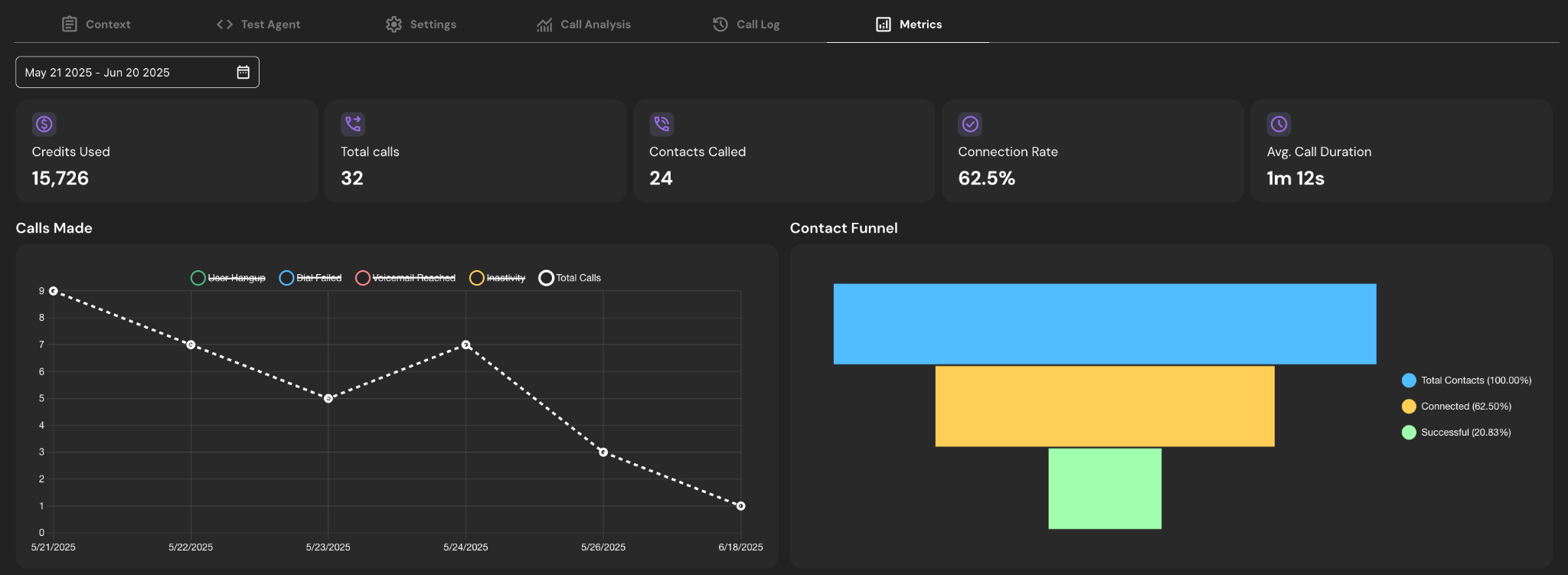The width and height of the screenshot is (1568, 575).
Task: Click the Avg. Call Duration clock icon
Action: click(x=1279, y=124)
